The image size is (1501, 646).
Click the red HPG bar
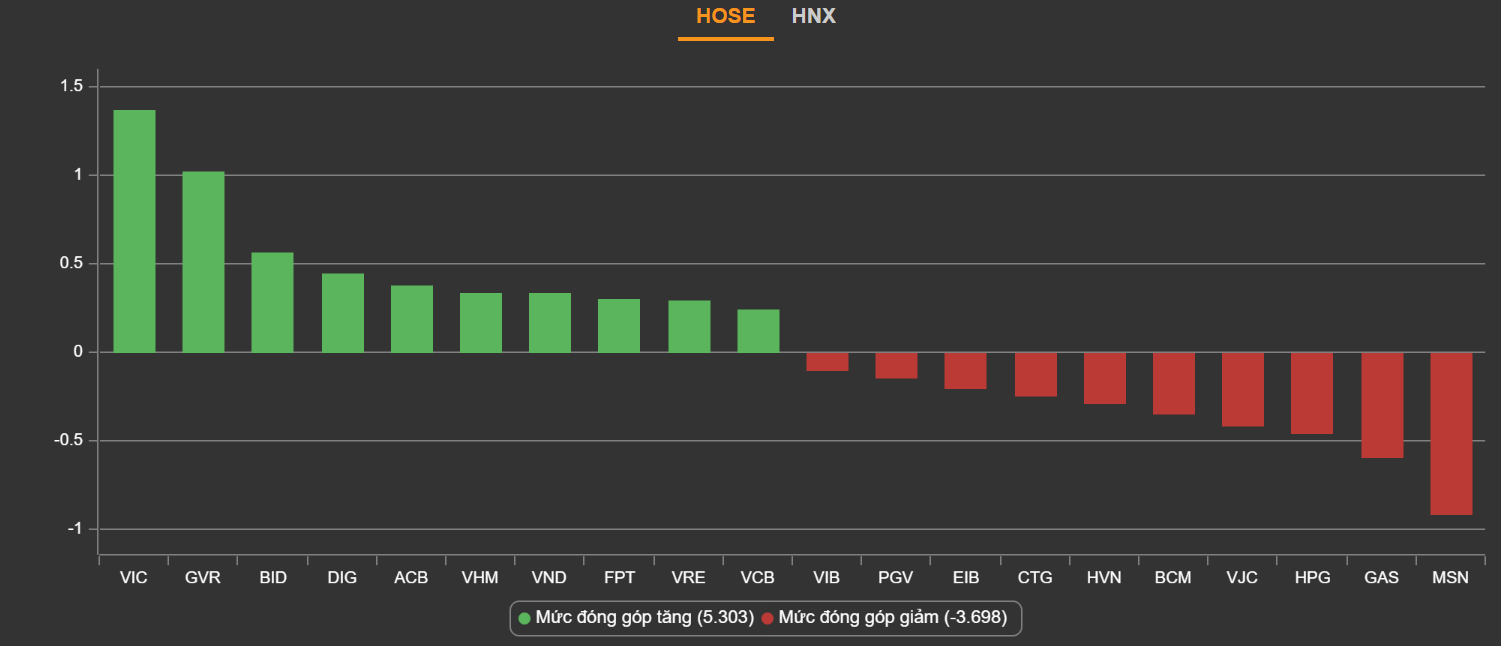(1312, 393)
